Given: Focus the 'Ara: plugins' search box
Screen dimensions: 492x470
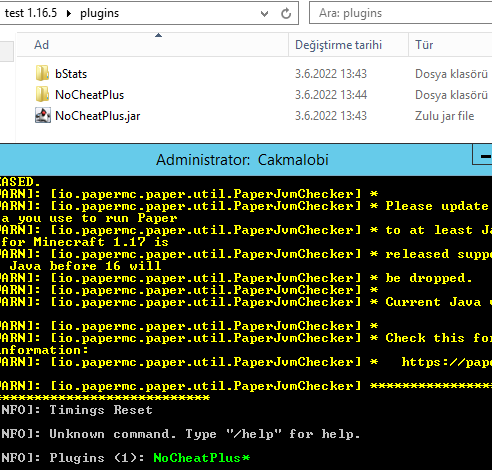Looking at the screenshot, I should click(x=400, y=13).
